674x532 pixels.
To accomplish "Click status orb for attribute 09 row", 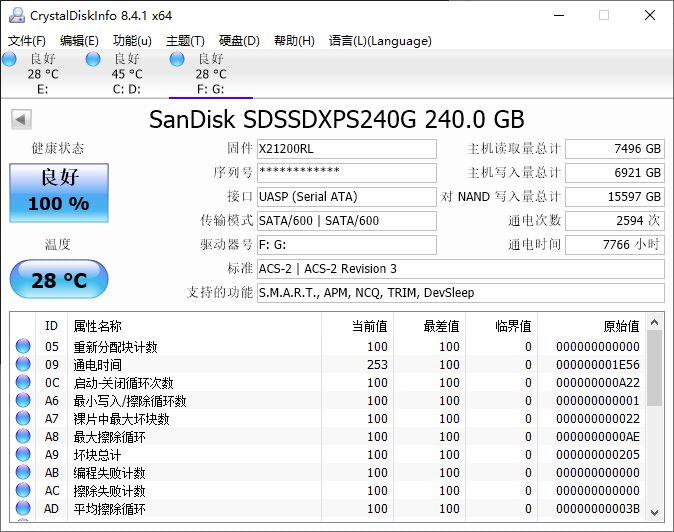I will point(23,364).
